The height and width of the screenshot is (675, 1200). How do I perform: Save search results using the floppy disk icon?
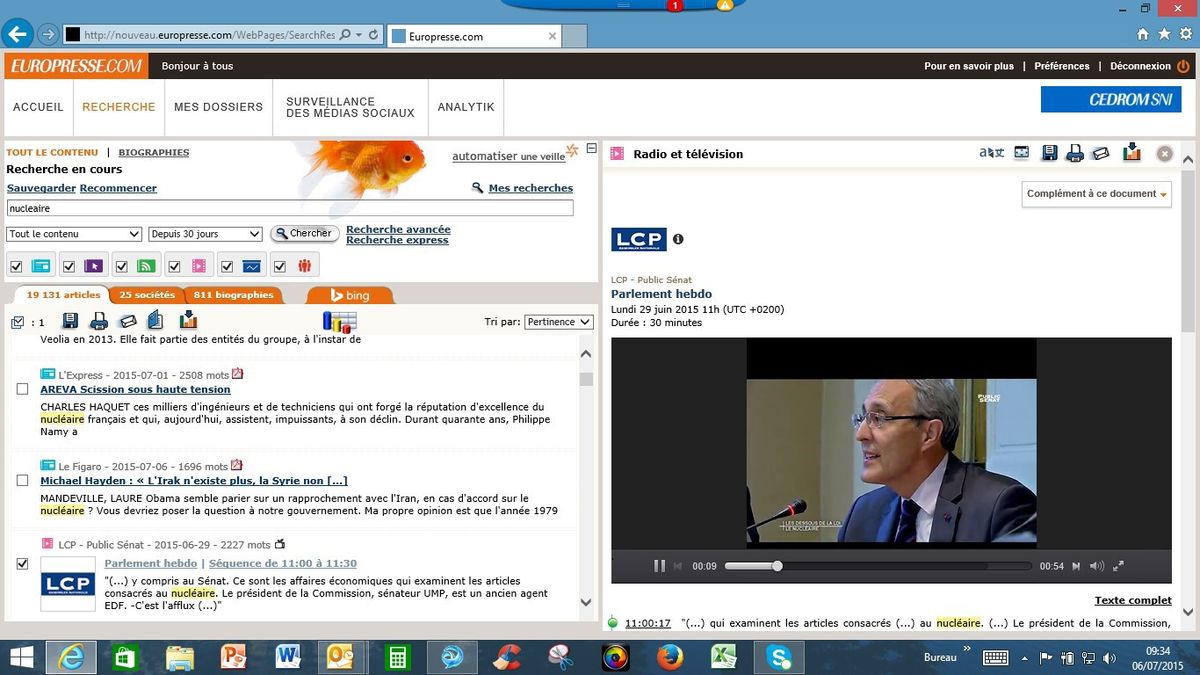point(71,321)
